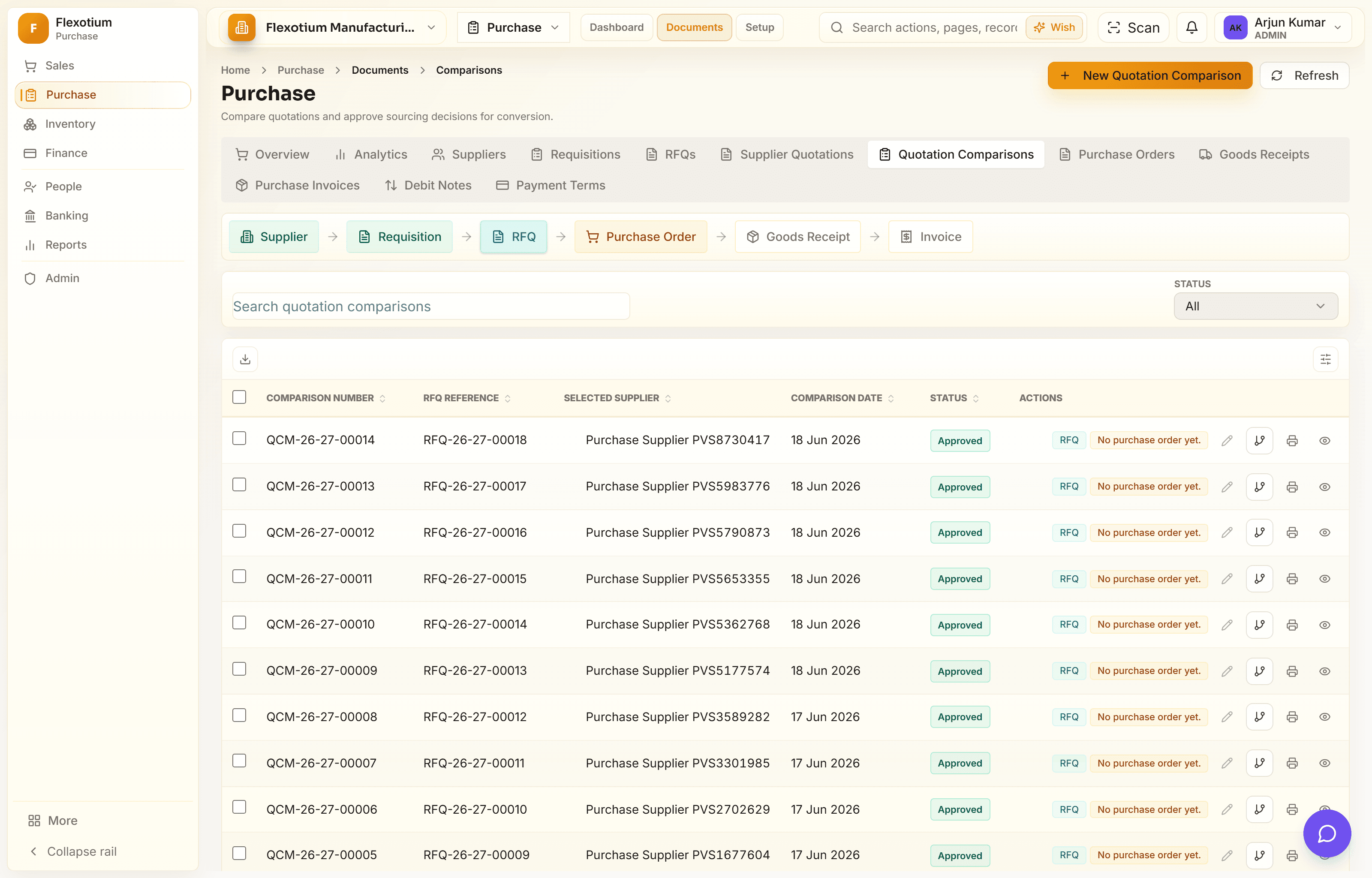Open table column settings sliders icon
This screenshot has width=1372, height=878.
click(1325, 359)
